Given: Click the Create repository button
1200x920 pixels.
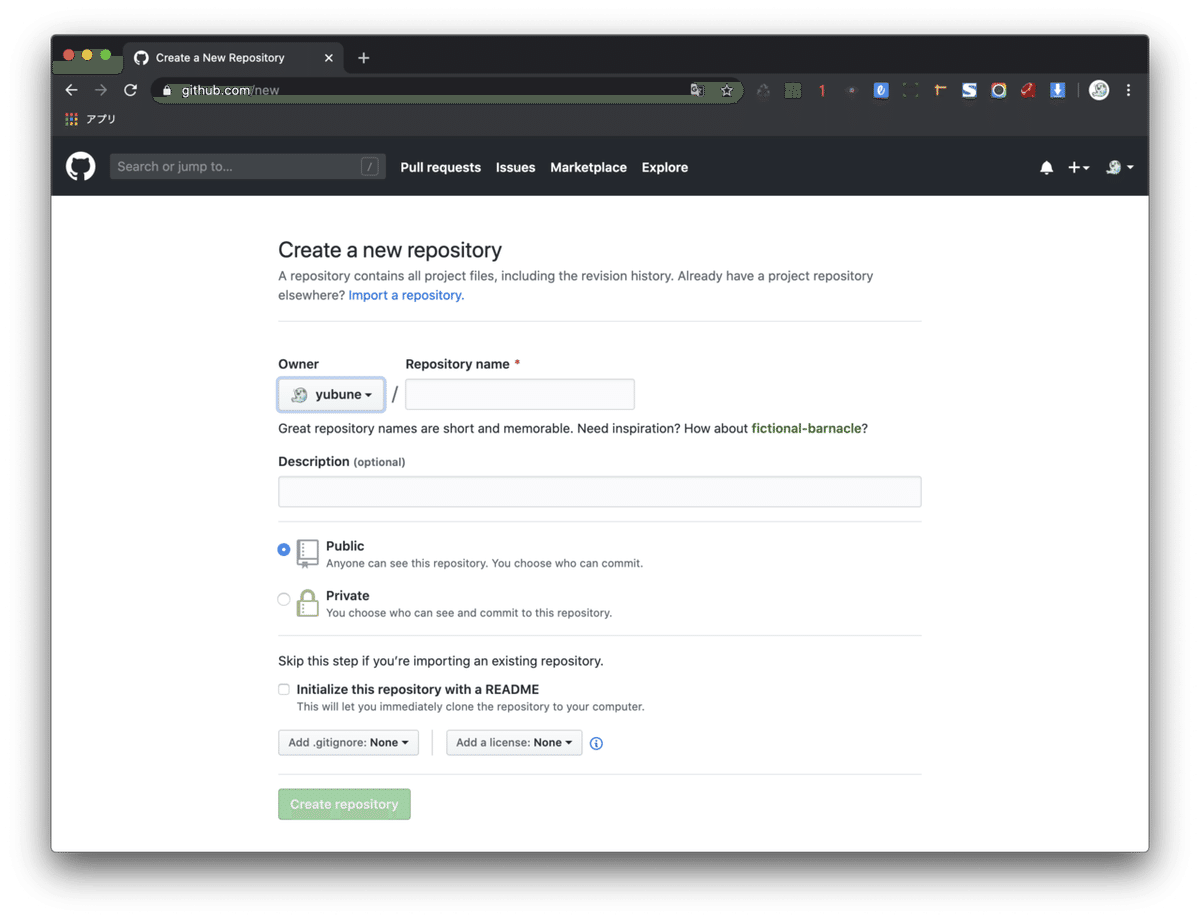Looking at the screenshot, I should 344,804.
